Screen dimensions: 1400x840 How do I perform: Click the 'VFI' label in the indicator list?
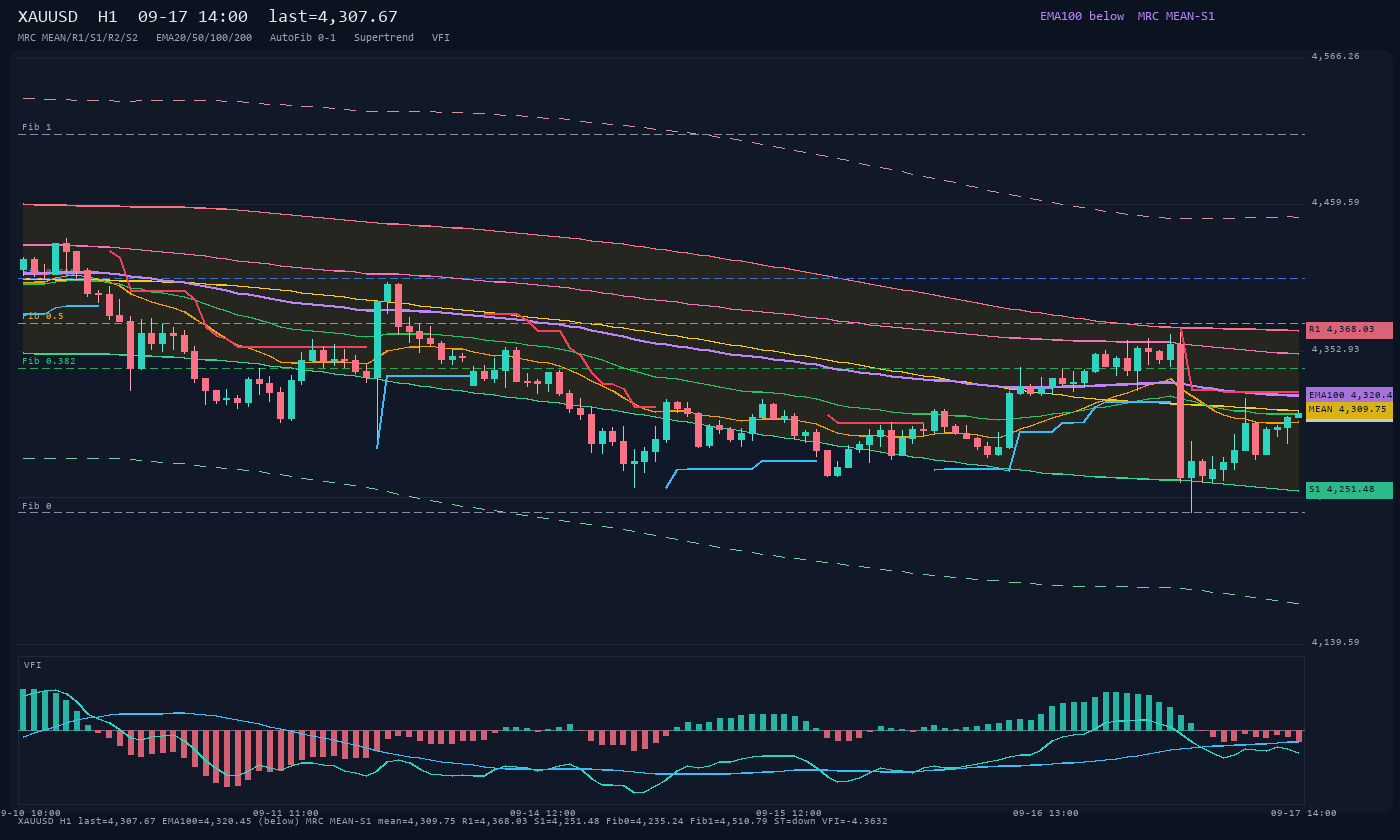coord(441,38)
